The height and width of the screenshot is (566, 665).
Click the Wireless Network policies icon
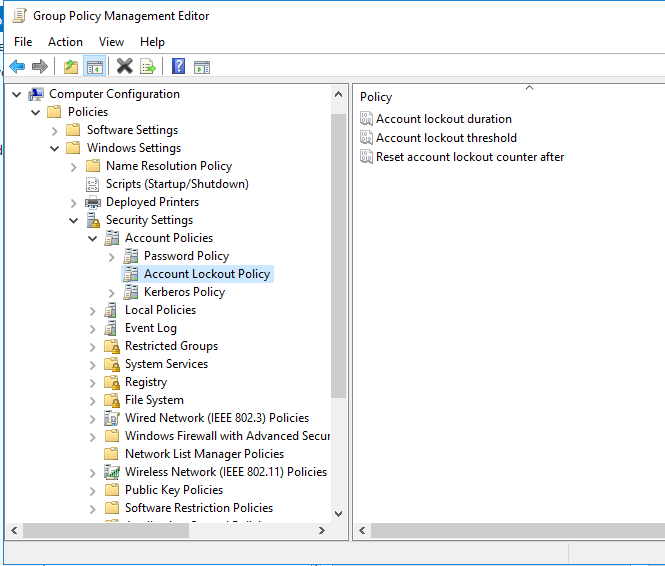(112, 472)
